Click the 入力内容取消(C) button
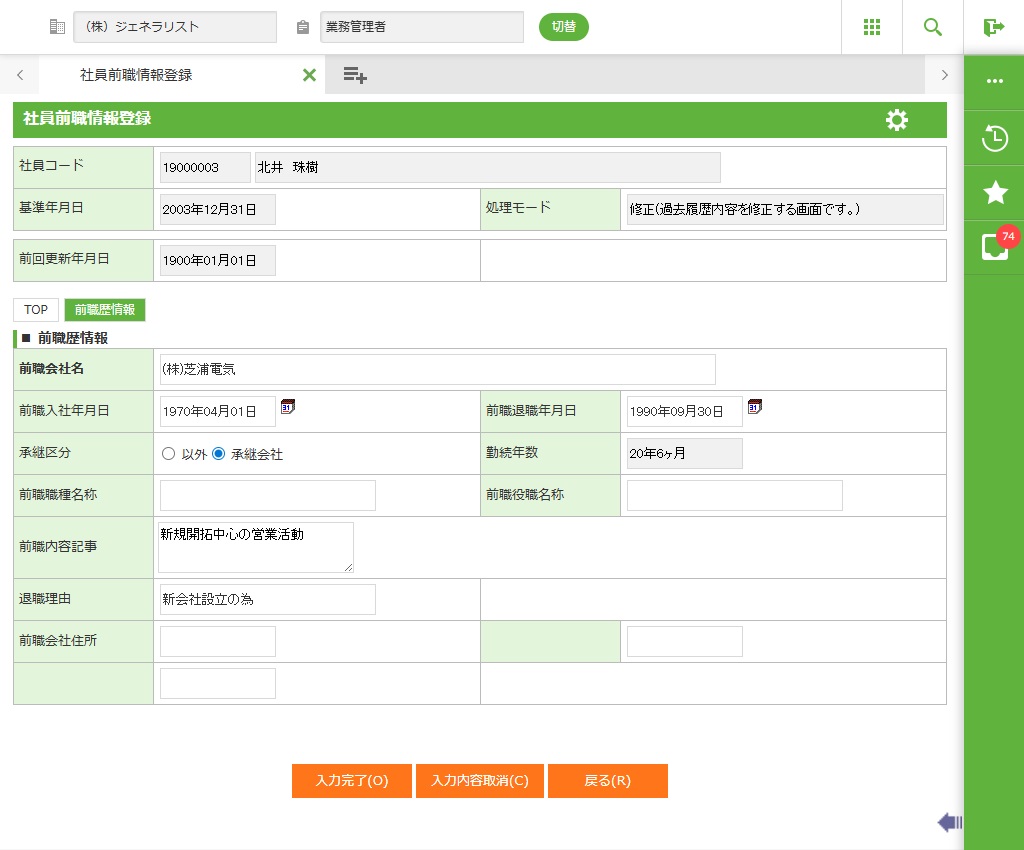 pos(480,781)
